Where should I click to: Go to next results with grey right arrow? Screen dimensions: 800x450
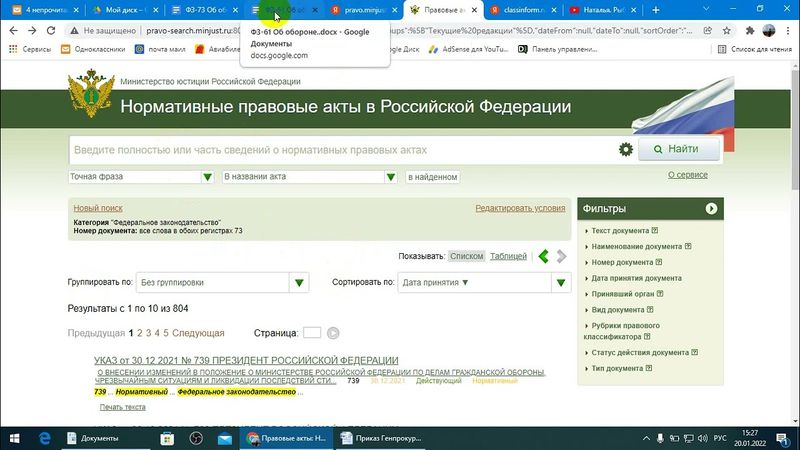(561, 256)
